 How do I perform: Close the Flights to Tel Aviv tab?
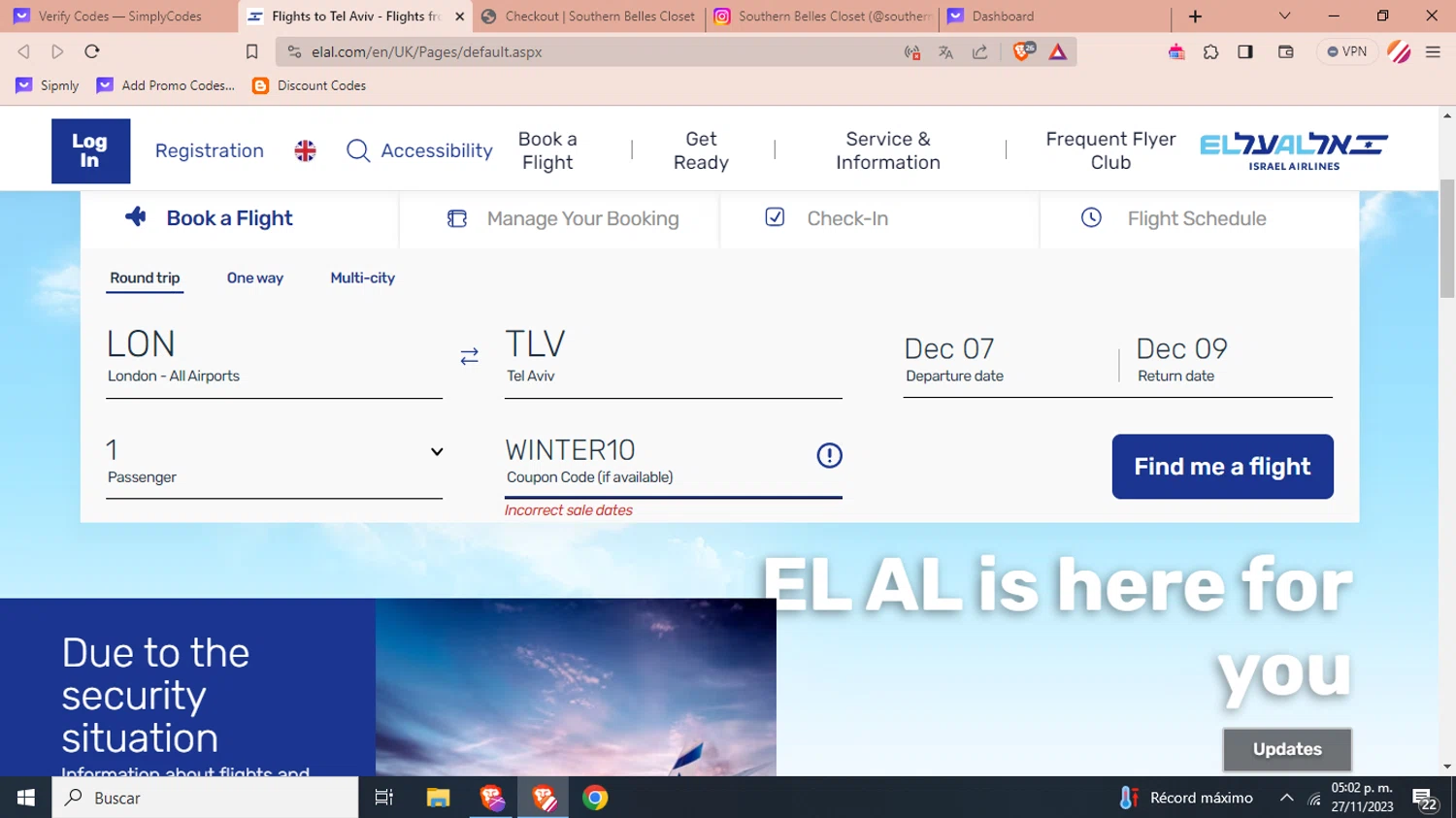coord(460,16)
